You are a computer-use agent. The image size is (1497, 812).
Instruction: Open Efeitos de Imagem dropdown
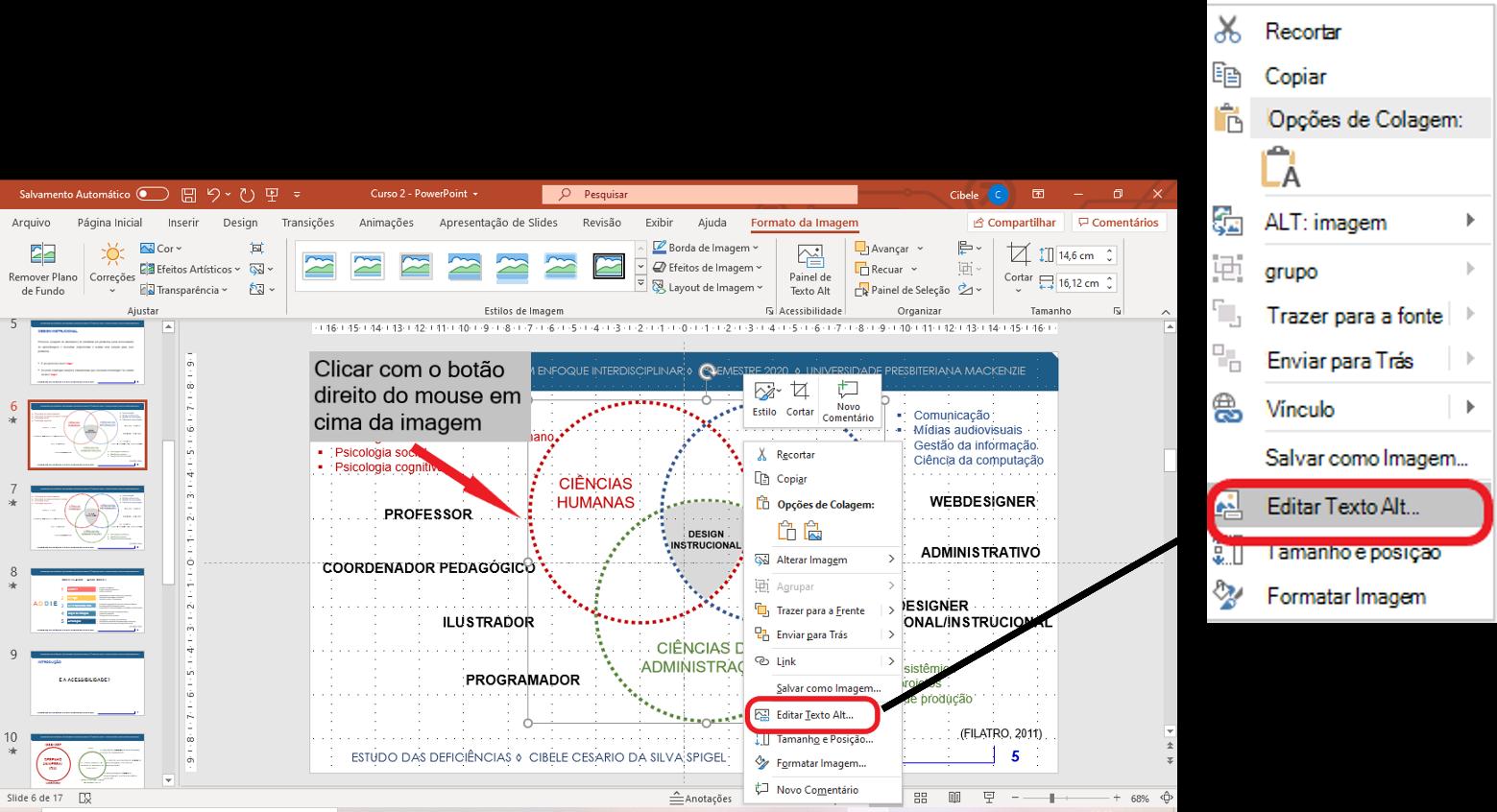(x=708, y=268)
